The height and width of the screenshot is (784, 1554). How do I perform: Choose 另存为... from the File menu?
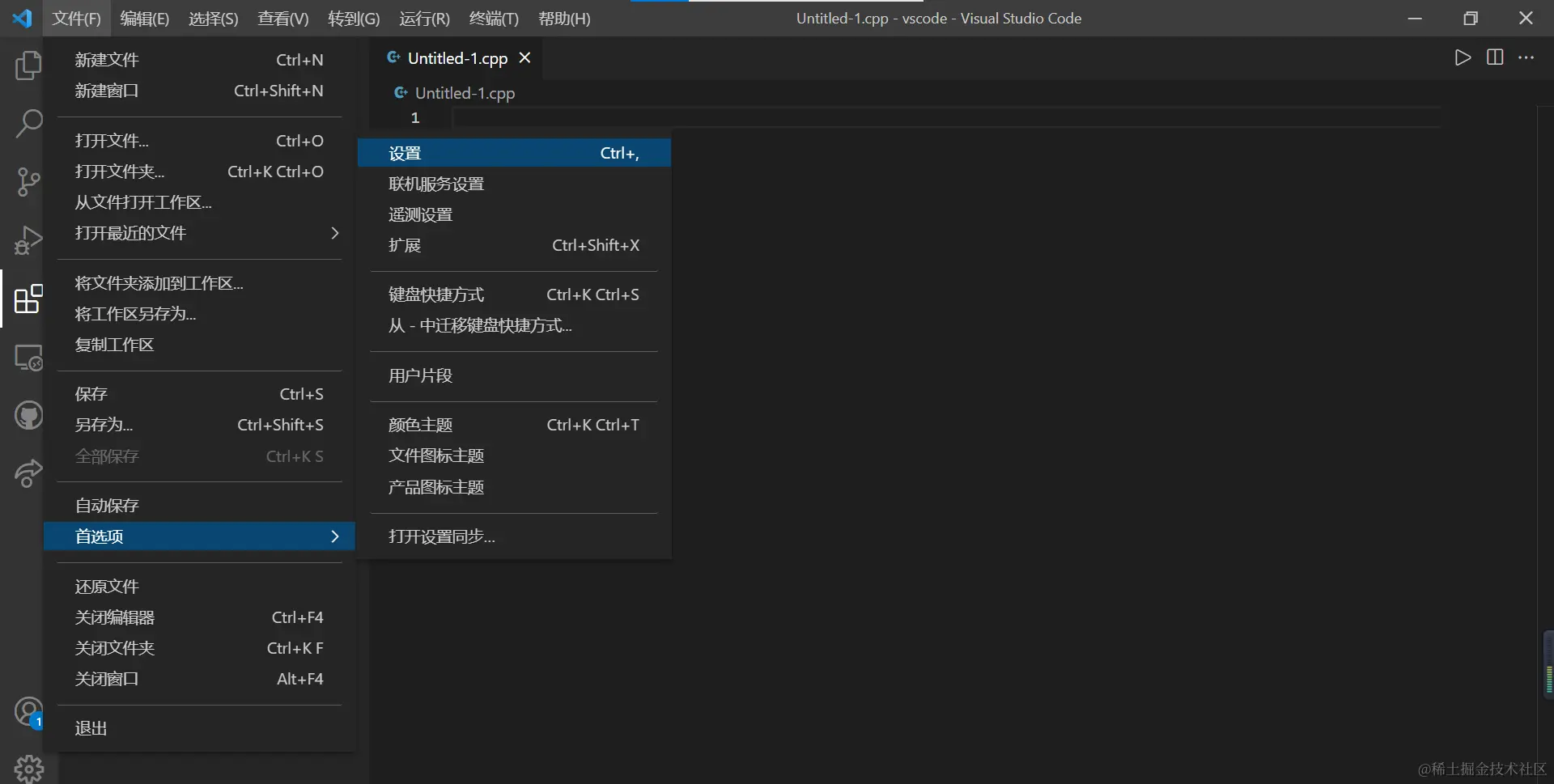(x=200, y=425)
